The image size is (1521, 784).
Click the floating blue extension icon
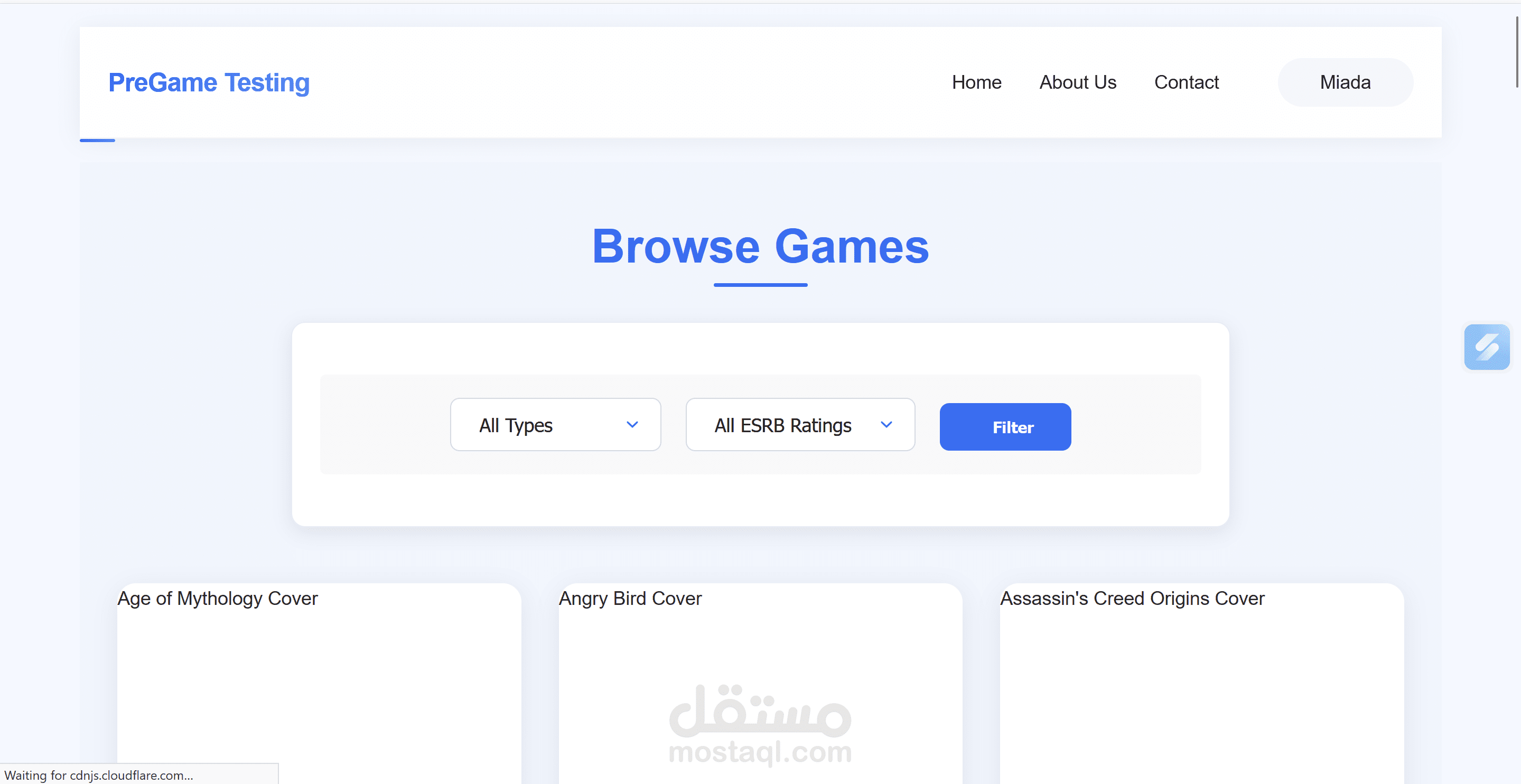1486,347
